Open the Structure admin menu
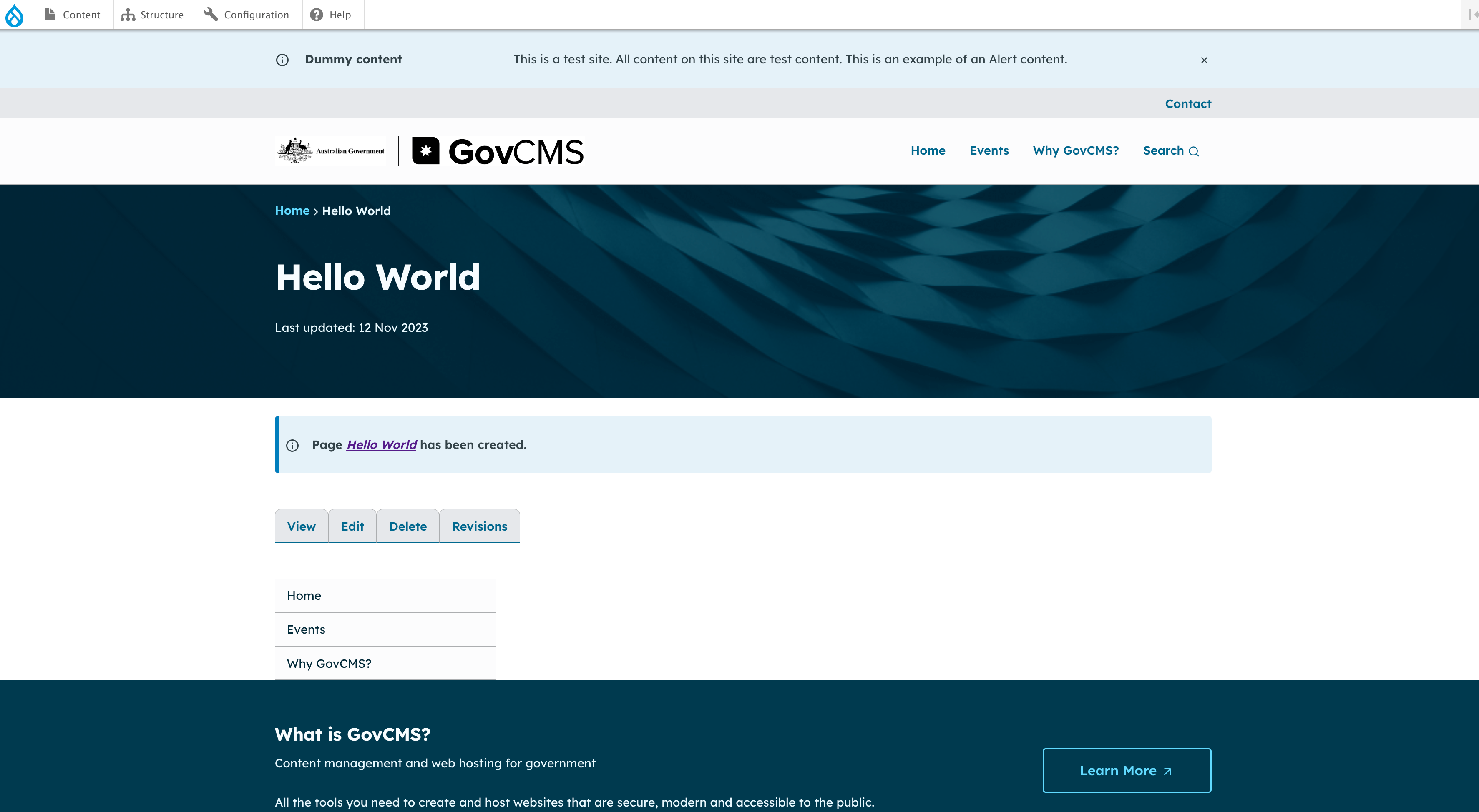This screenshot has width=1479, height=812. [x=153, y=15]
